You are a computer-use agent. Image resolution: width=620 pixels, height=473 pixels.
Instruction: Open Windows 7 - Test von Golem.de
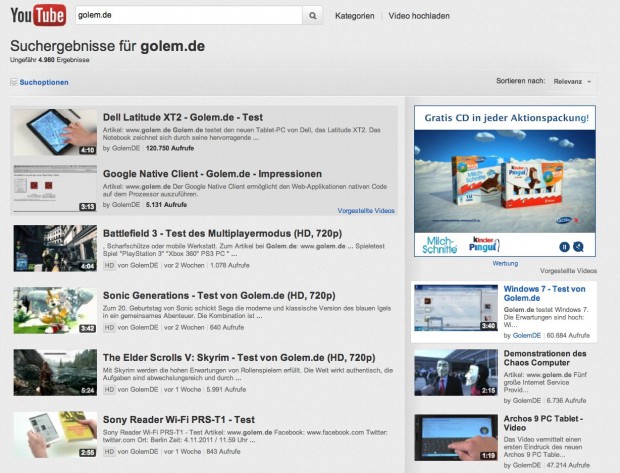544,293
